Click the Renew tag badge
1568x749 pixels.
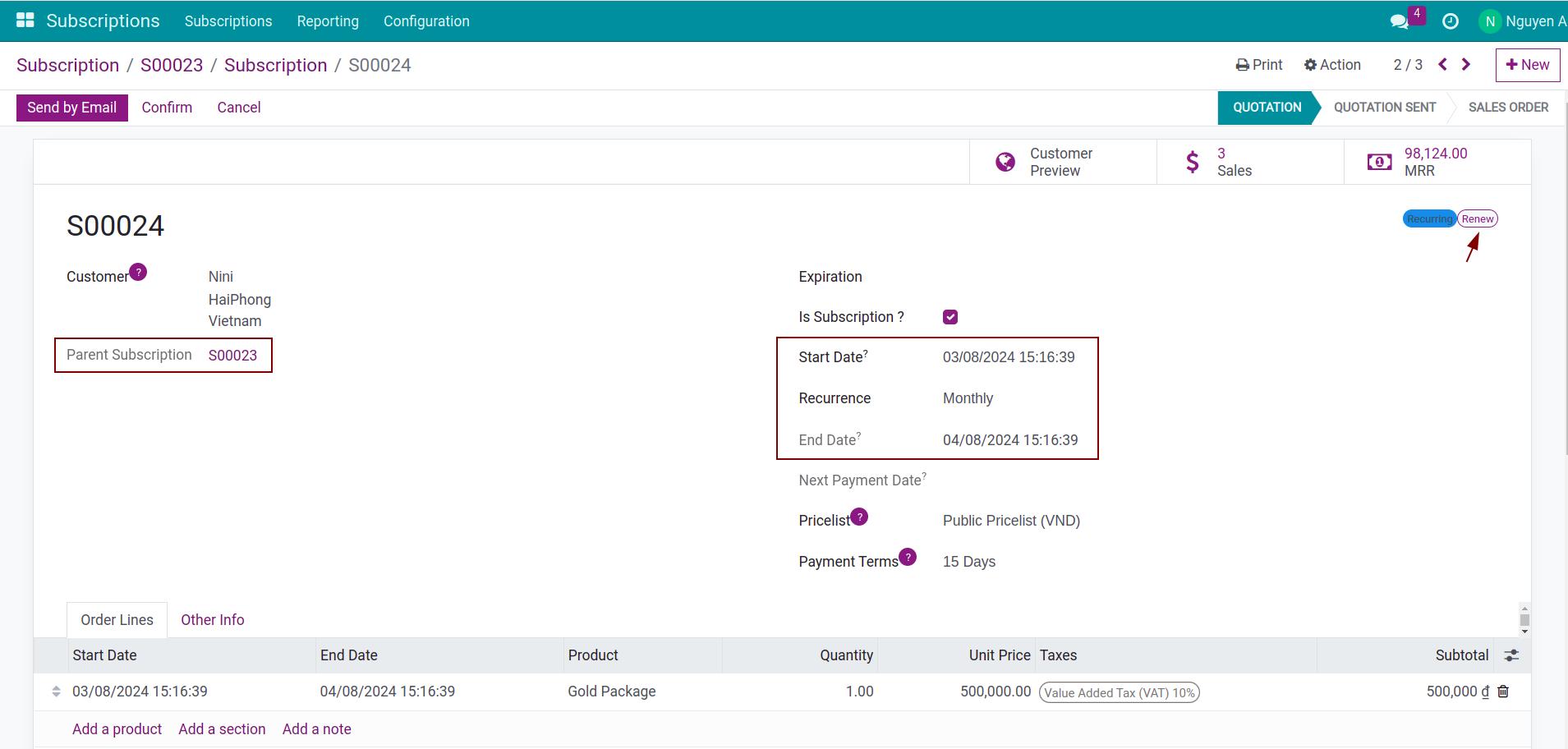tap(1478, 219)
